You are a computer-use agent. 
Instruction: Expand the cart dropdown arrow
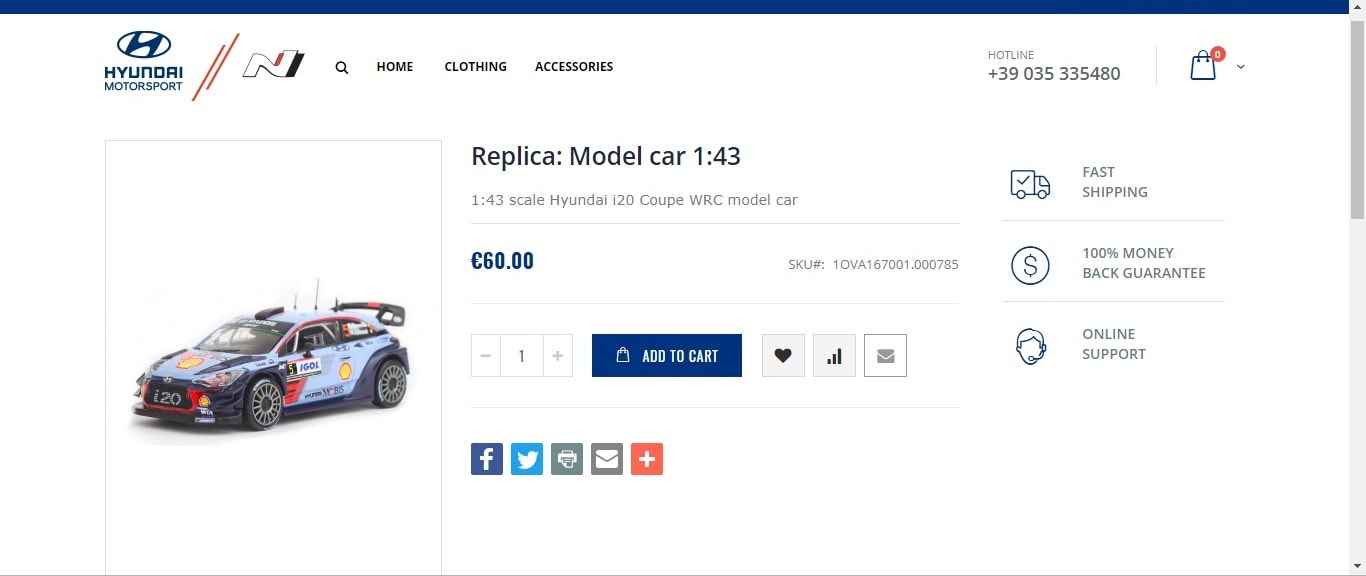(x=1241, y=67)
